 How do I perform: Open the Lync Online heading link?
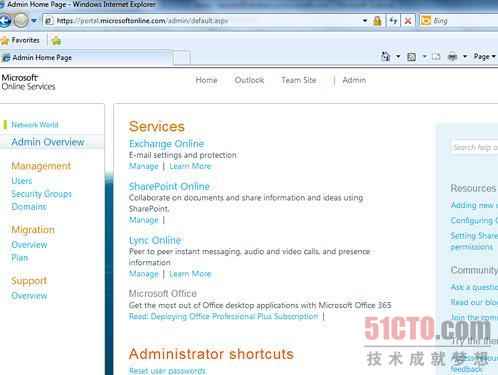click(155, 240)
